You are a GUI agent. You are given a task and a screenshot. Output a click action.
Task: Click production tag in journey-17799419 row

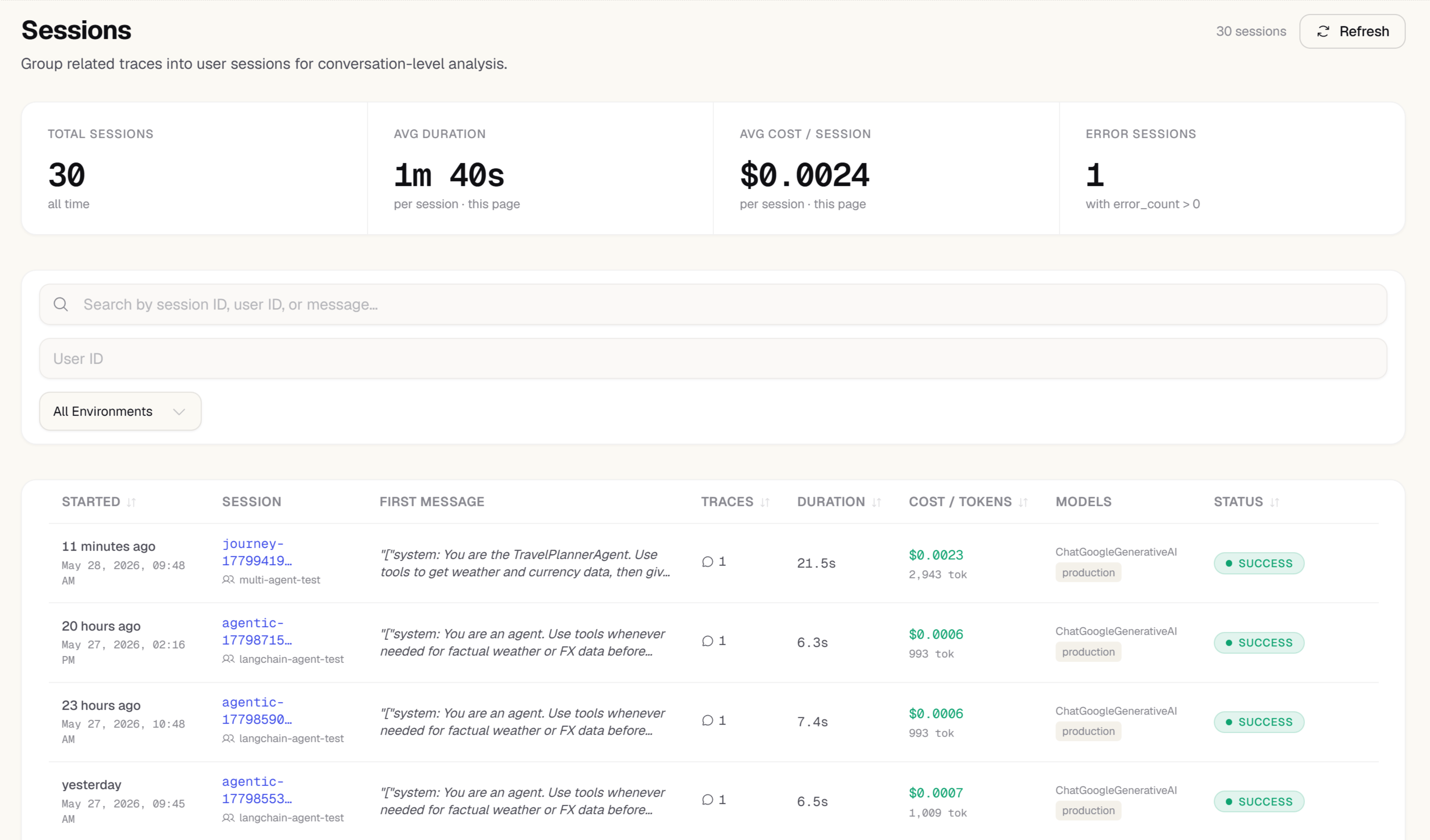1088,573
